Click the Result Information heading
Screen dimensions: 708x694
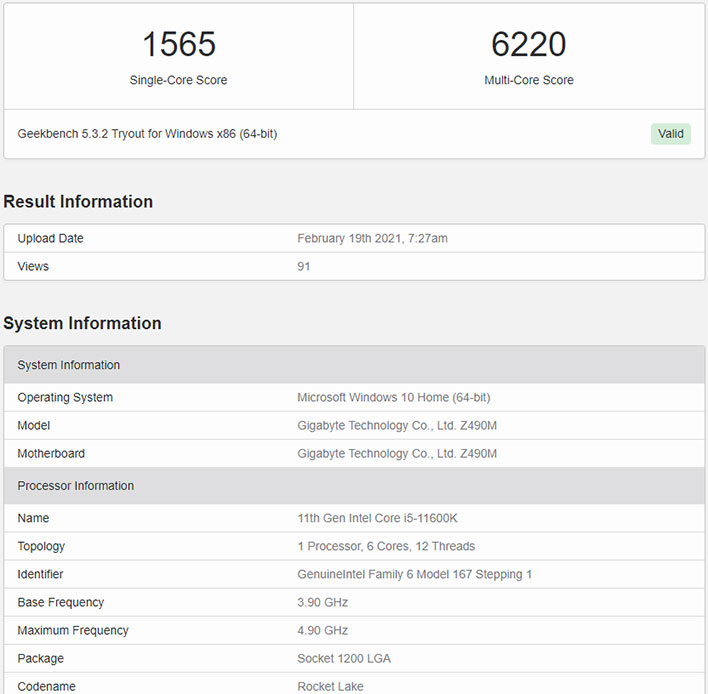[x=78, y=201]
